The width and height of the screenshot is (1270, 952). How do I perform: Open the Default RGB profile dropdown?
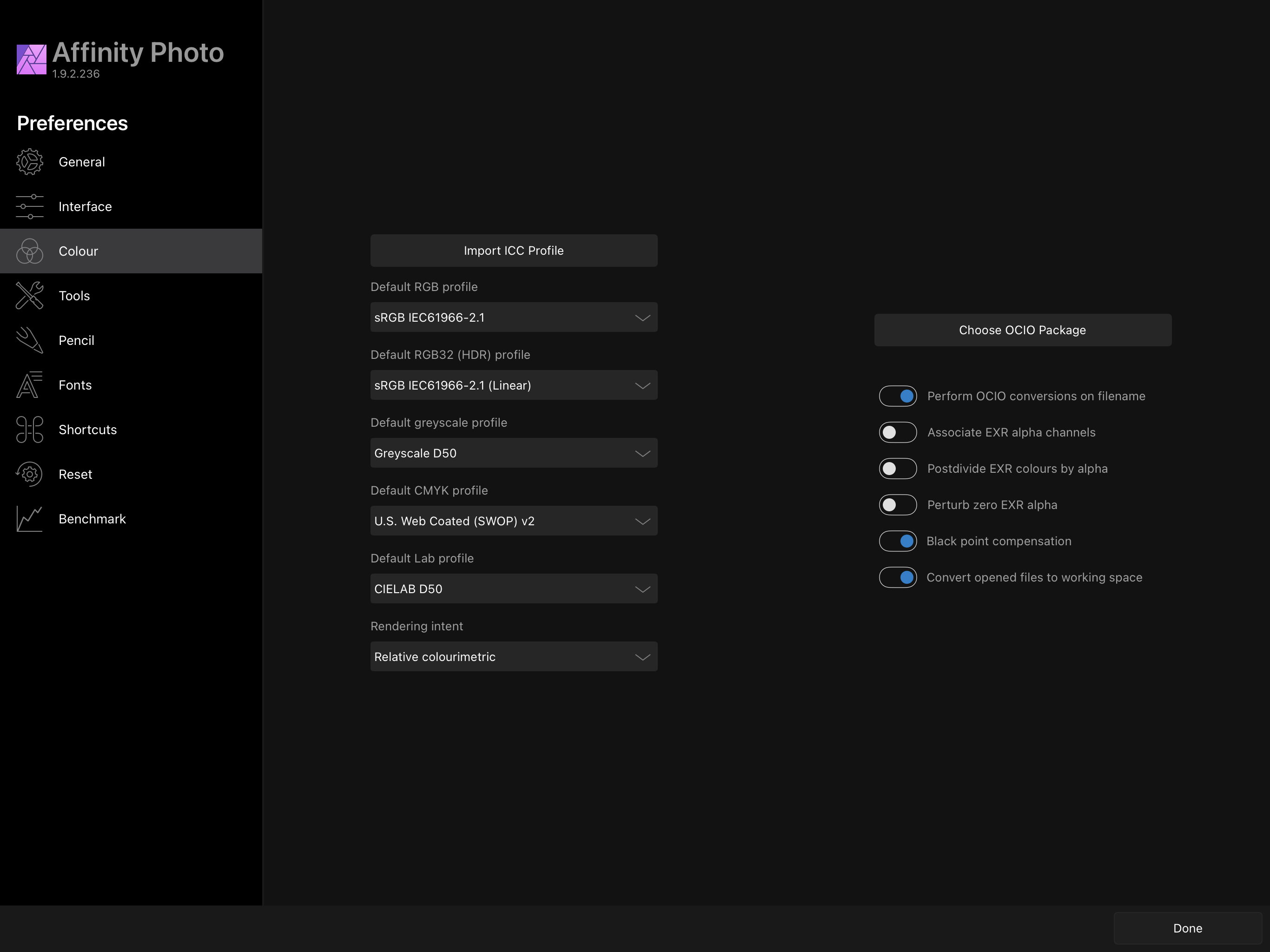[514, 317]
